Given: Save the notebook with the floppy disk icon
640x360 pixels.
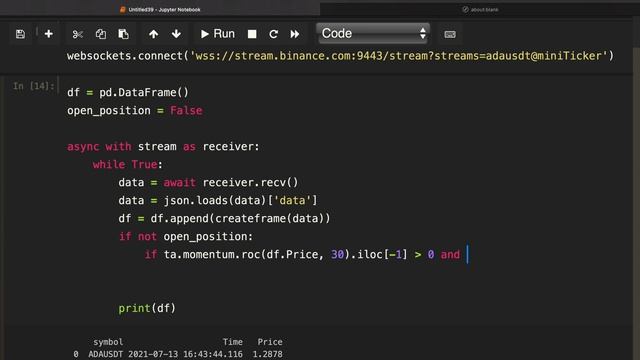Looking at the screenshot, I should click(x=20, y=34).
